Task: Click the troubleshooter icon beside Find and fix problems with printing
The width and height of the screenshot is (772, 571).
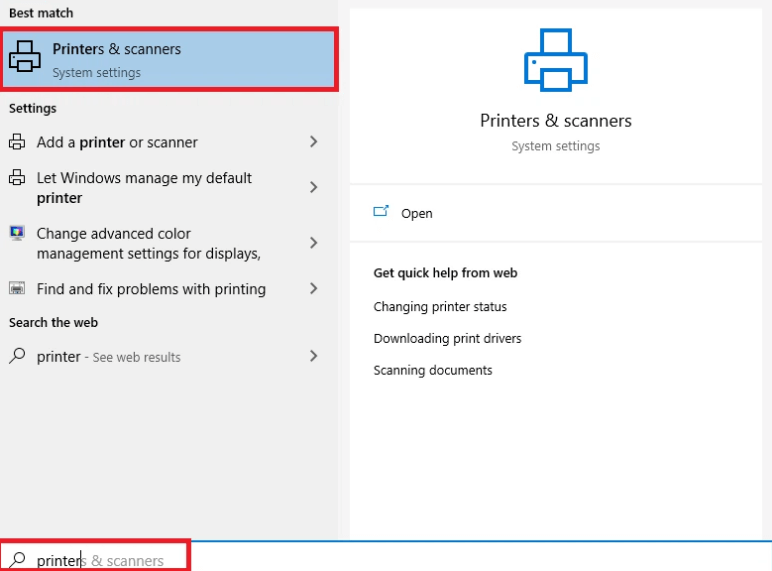Action: [x=17, y=288]
